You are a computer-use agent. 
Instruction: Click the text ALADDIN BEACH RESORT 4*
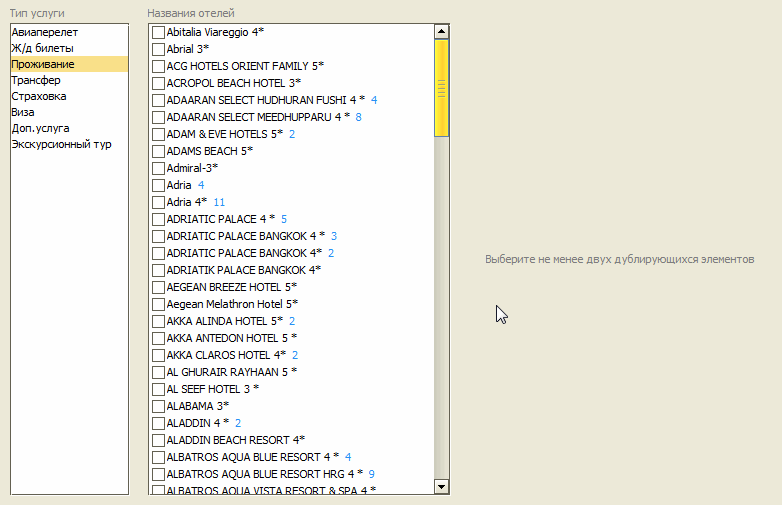tap(235, 440)
